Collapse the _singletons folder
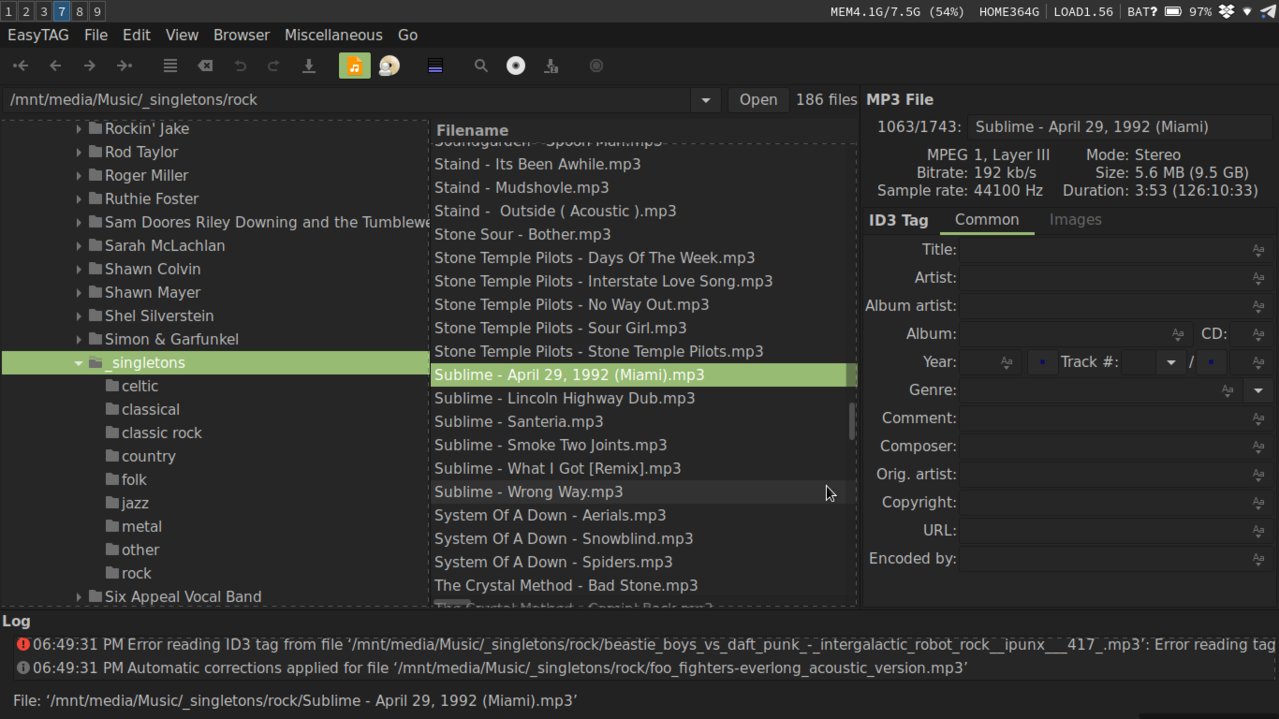This screenshot has width=1279, height=719. (79, 363)
